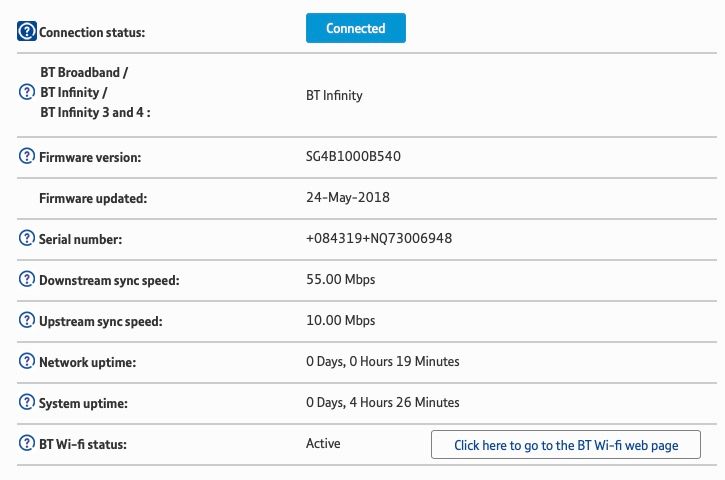Image resolution: width=725 pixels, height=480 pixels.
Task: Open help for BT Broadband / Infinity
Action: 27,92
